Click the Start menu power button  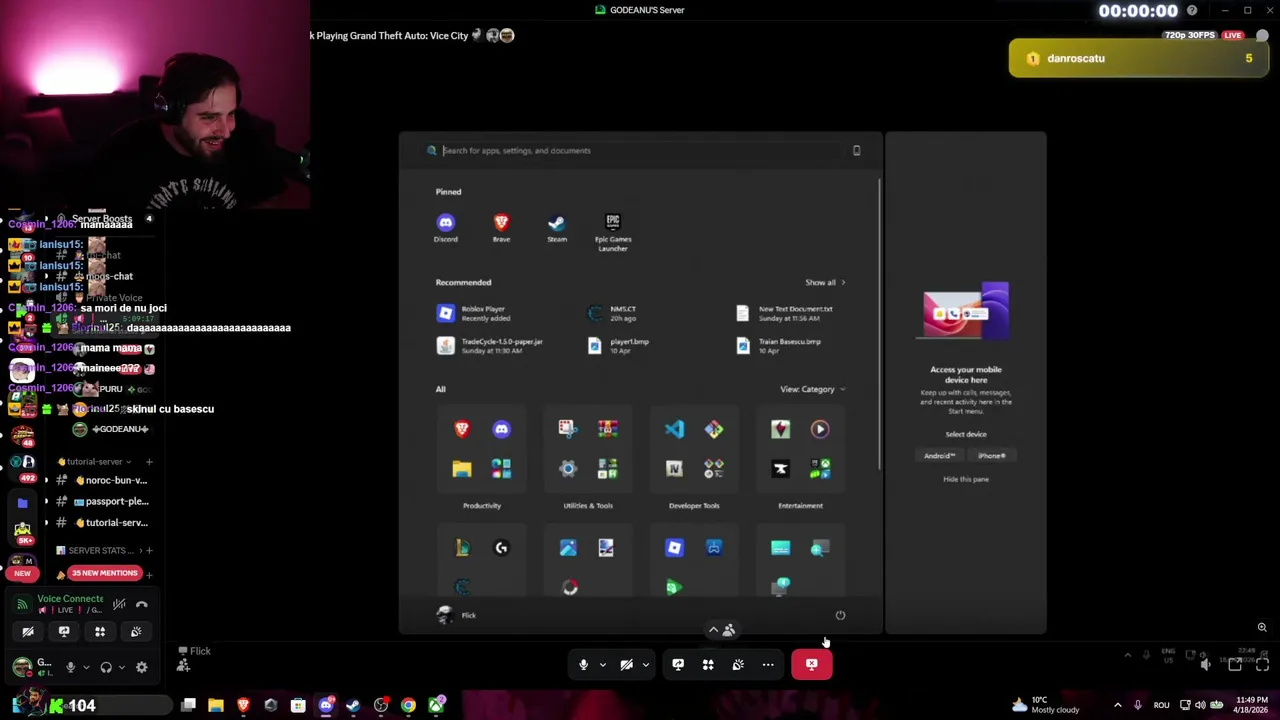840,615
